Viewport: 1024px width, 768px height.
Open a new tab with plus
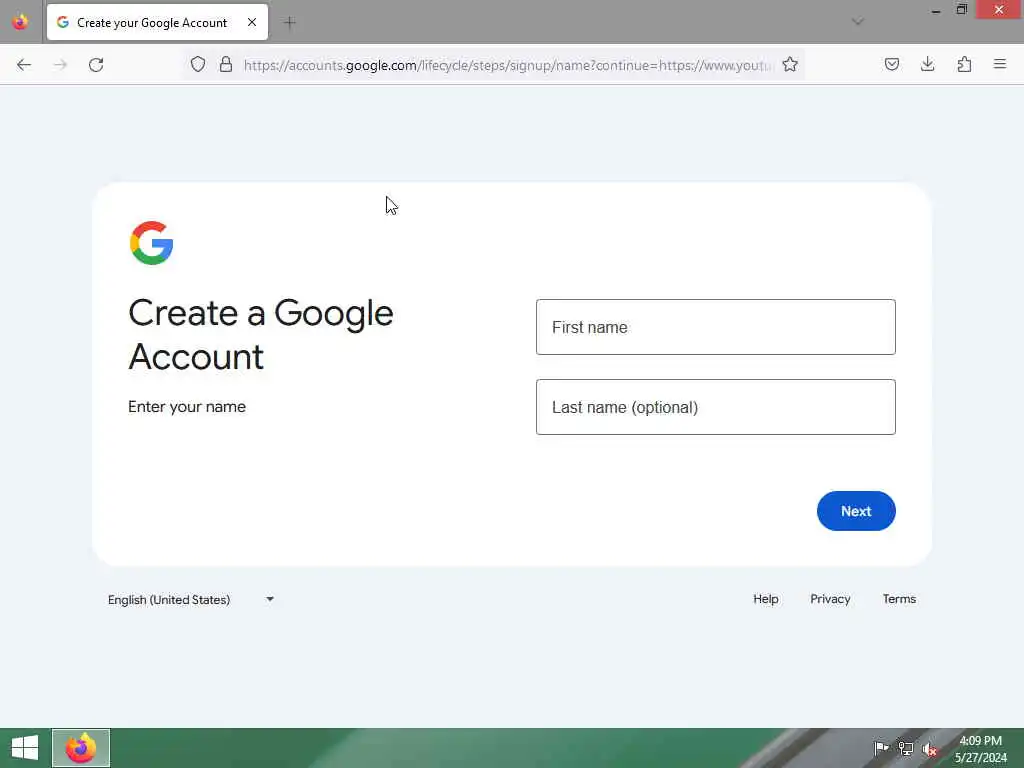[x=289, y=23]
